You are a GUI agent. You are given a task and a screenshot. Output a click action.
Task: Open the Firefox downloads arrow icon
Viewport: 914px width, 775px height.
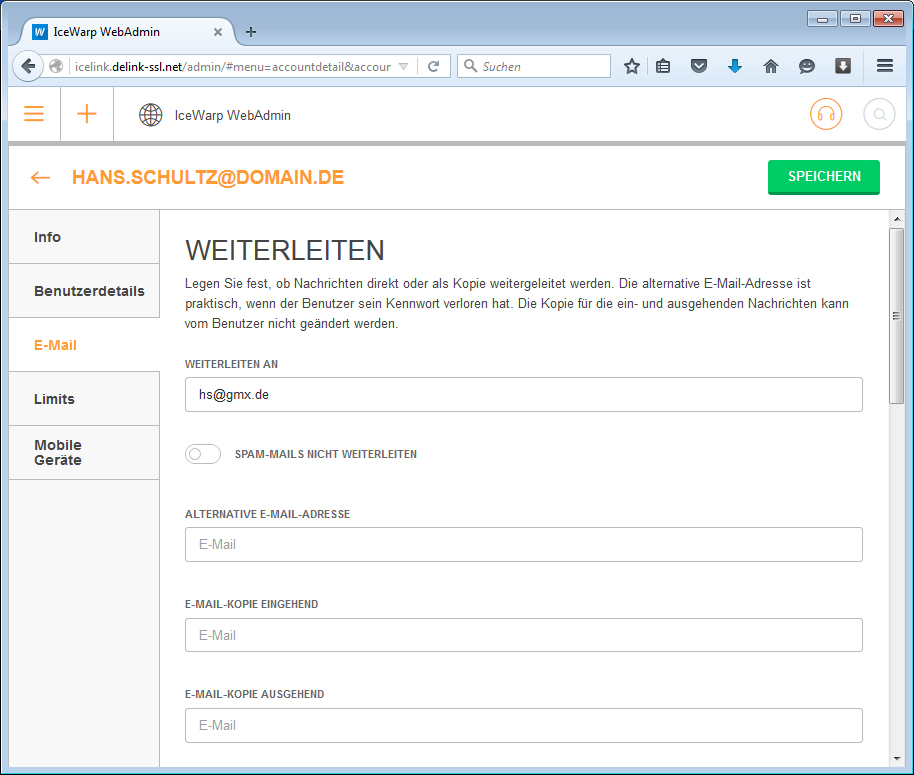735,66
